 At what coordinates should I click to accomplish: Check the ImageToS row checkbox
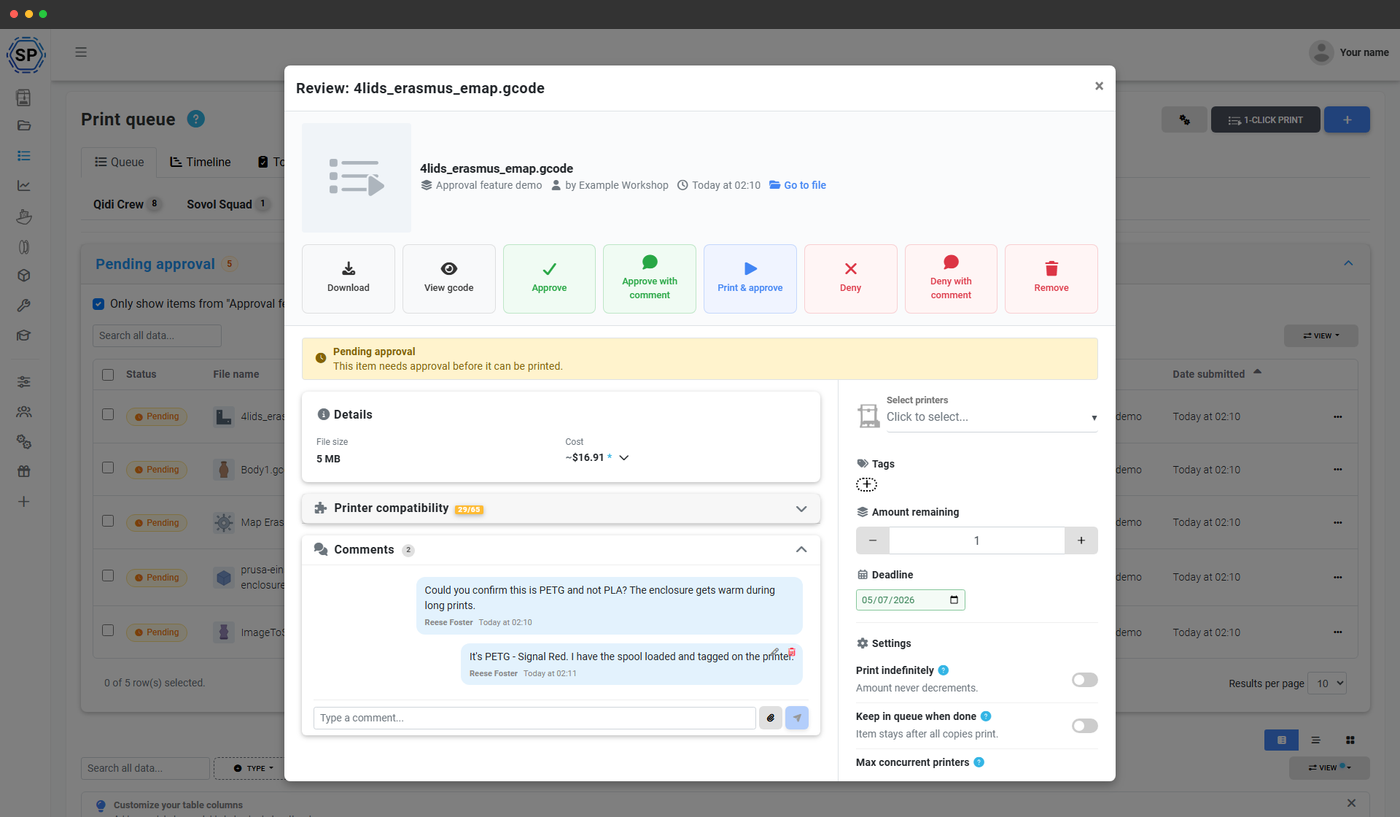(108, 631)
